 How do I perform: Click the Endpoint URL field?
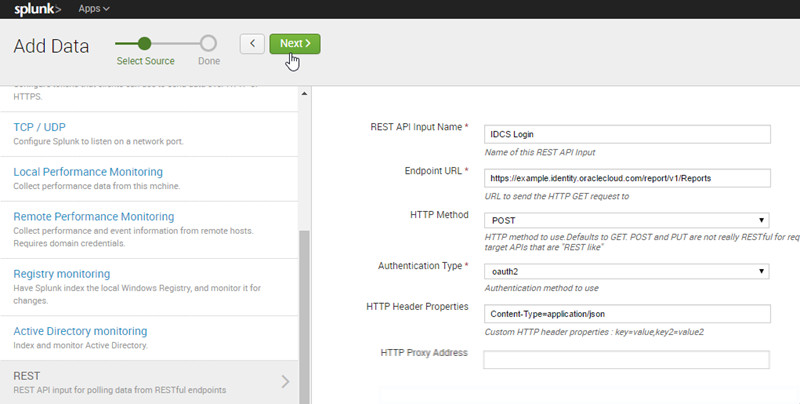626,178
